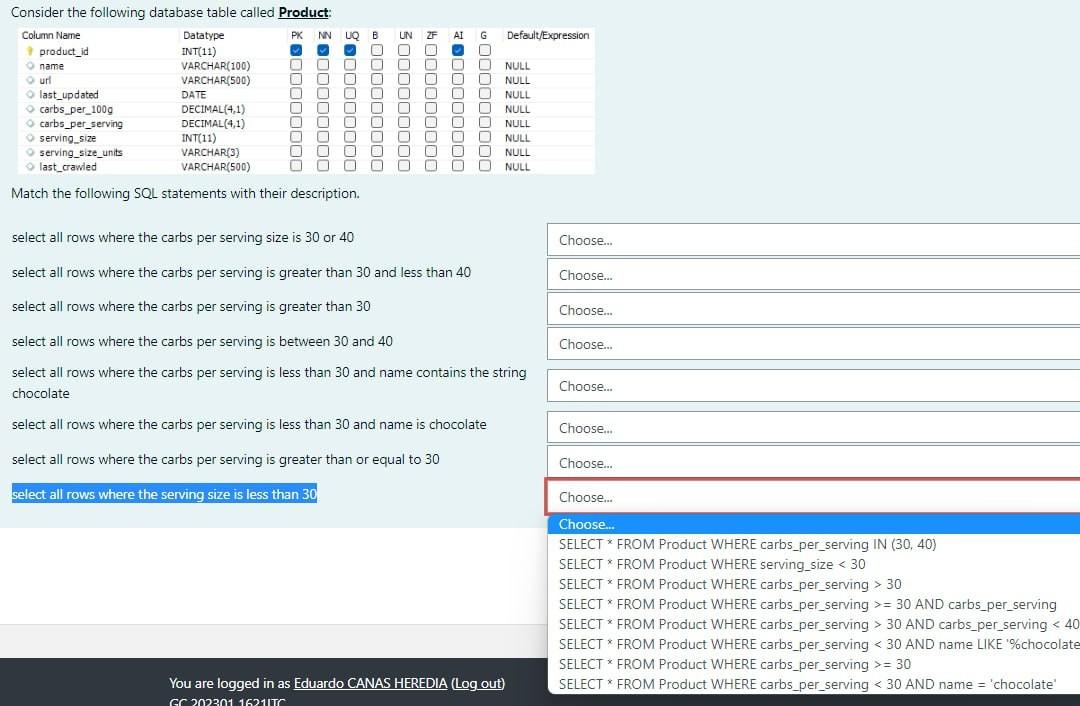
Task: Open the Choose dropdown for greater than 30 question
Action: click(x=812, y=309)
